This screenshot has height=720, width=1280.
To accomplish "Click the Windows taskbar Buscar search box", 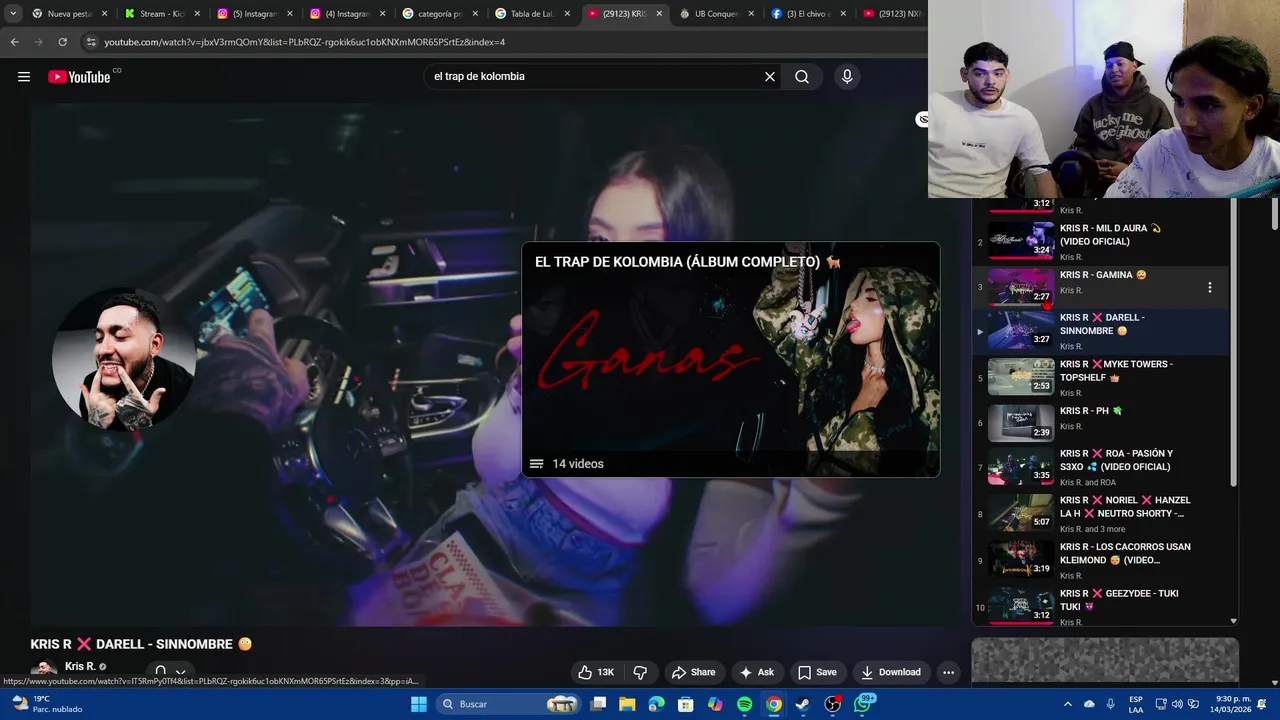I will 510,704.
